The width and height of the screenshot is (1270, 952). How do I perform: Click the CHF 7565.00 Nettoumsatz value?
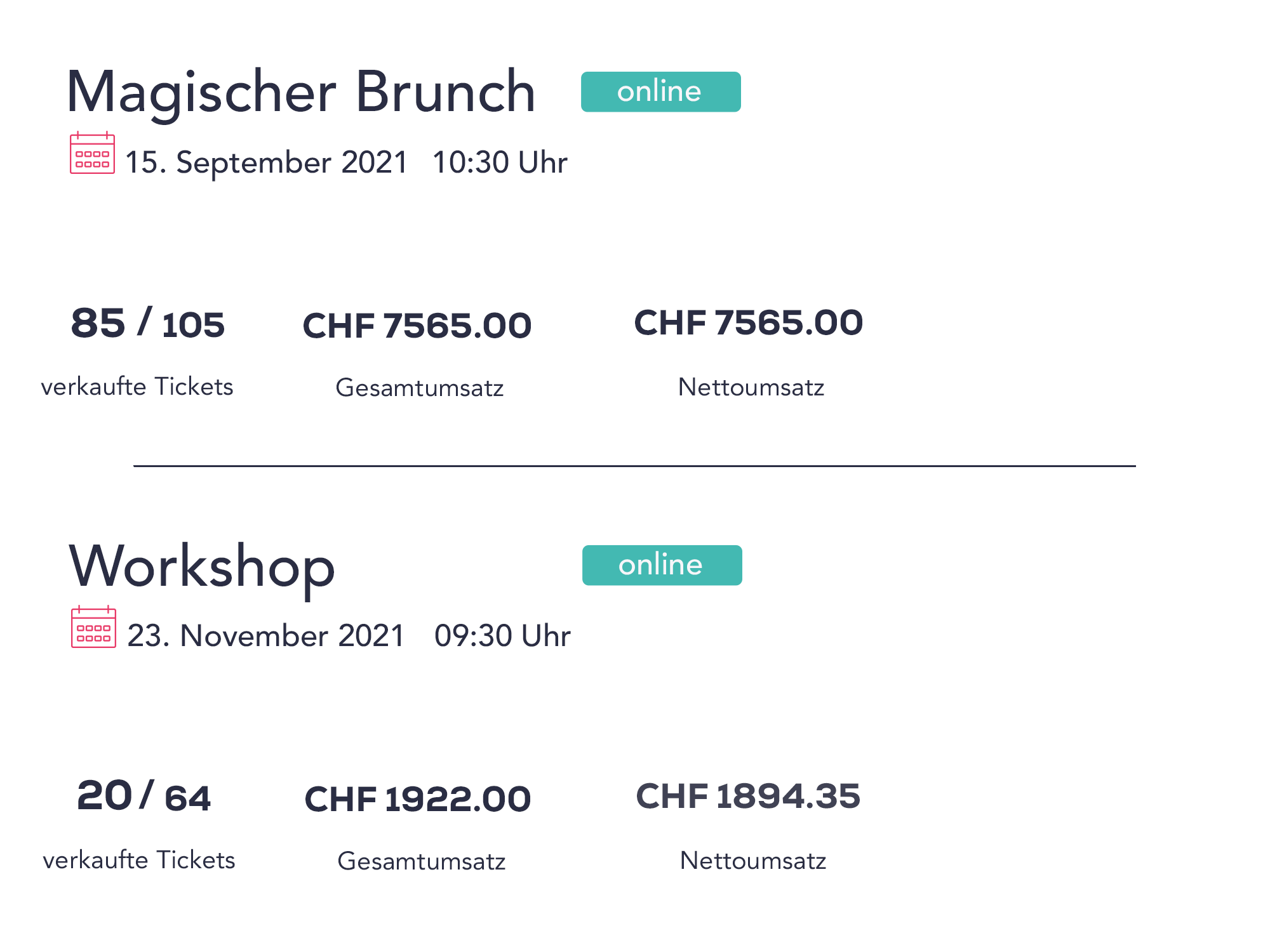click(749, 322)
